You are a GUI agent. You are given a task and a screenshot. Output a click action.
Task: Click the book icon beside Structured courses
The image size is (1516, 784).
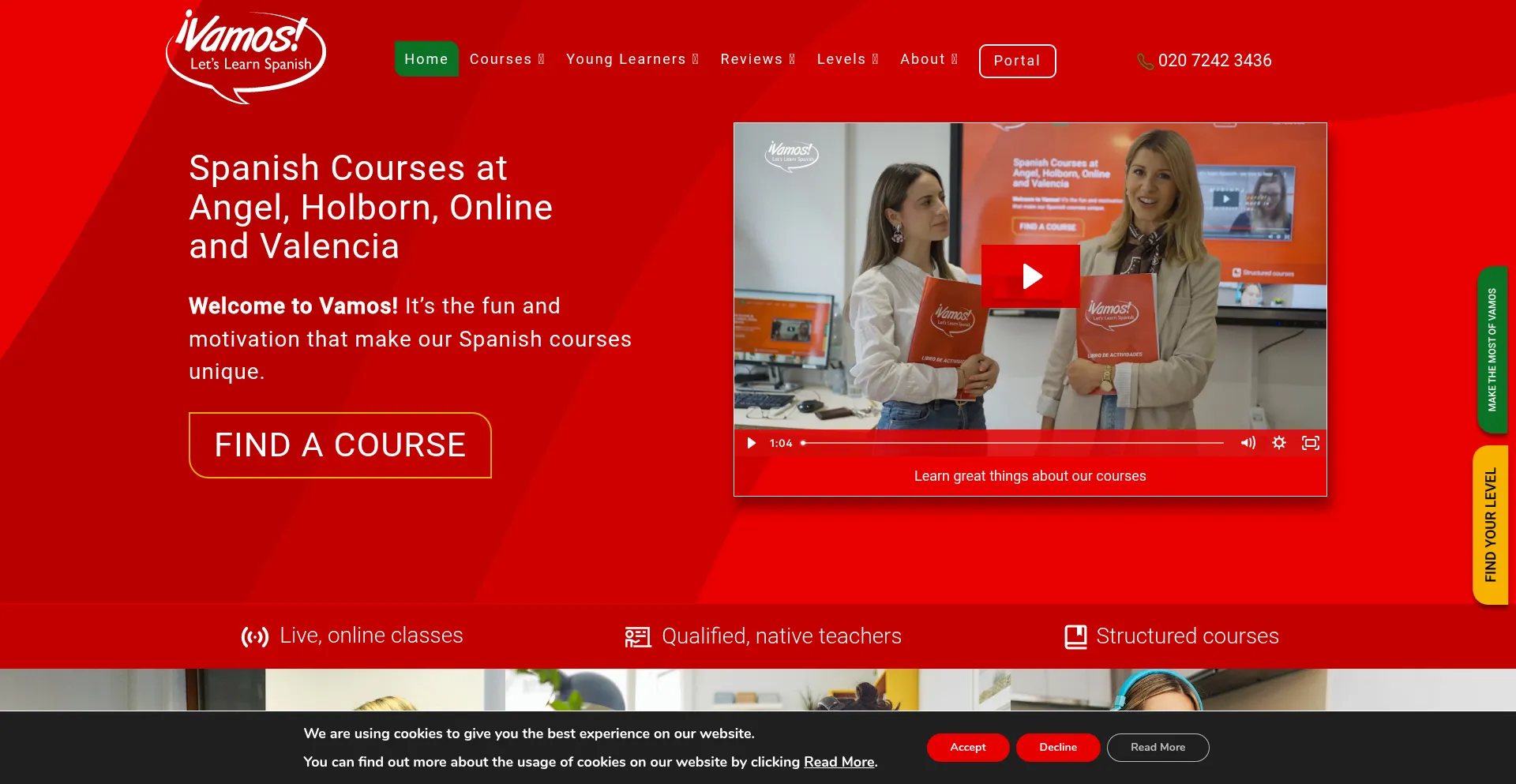point(1075,636)
